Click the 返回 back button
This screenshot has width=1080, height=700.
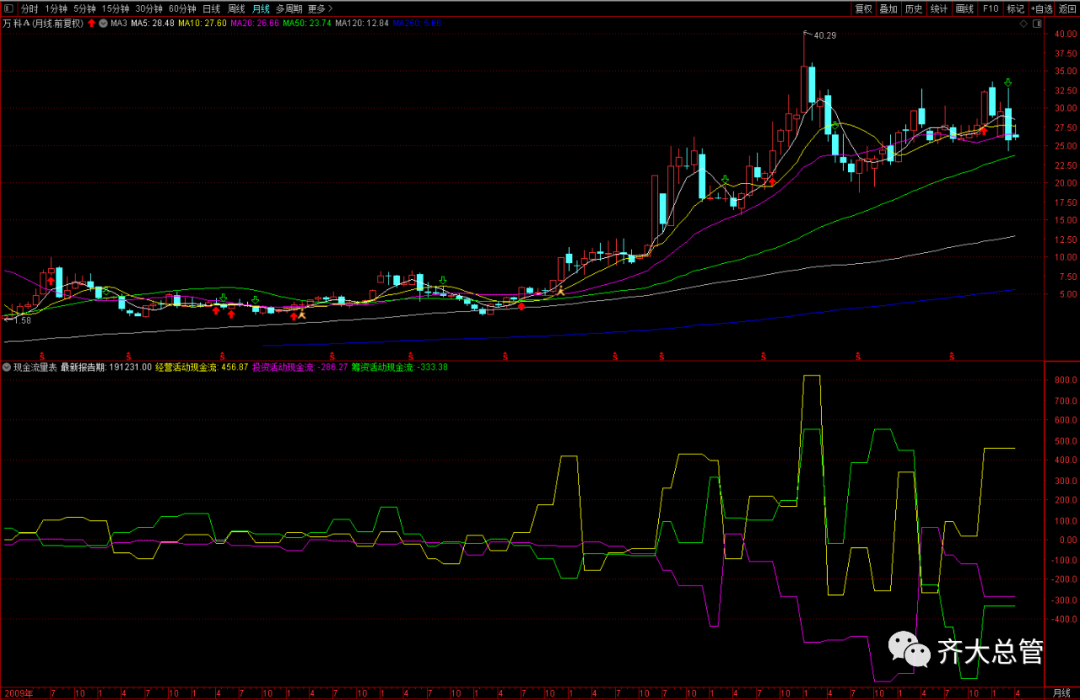click(x=1066, y=8)
